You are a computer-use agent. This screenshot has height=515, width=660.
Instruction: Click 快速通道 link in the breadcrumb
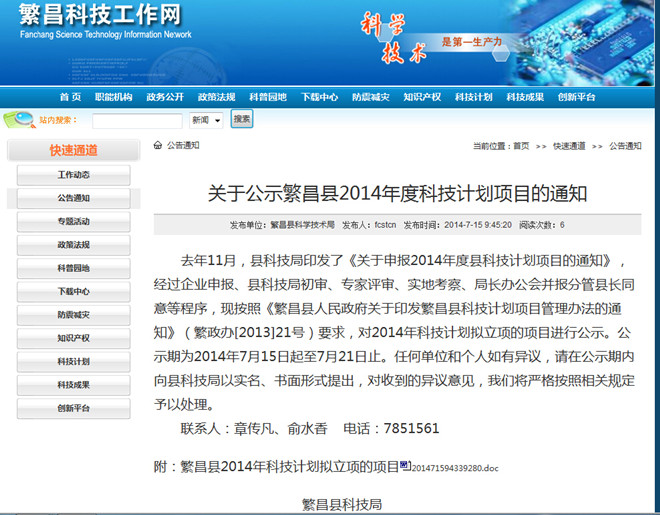[x=569, y=146]
